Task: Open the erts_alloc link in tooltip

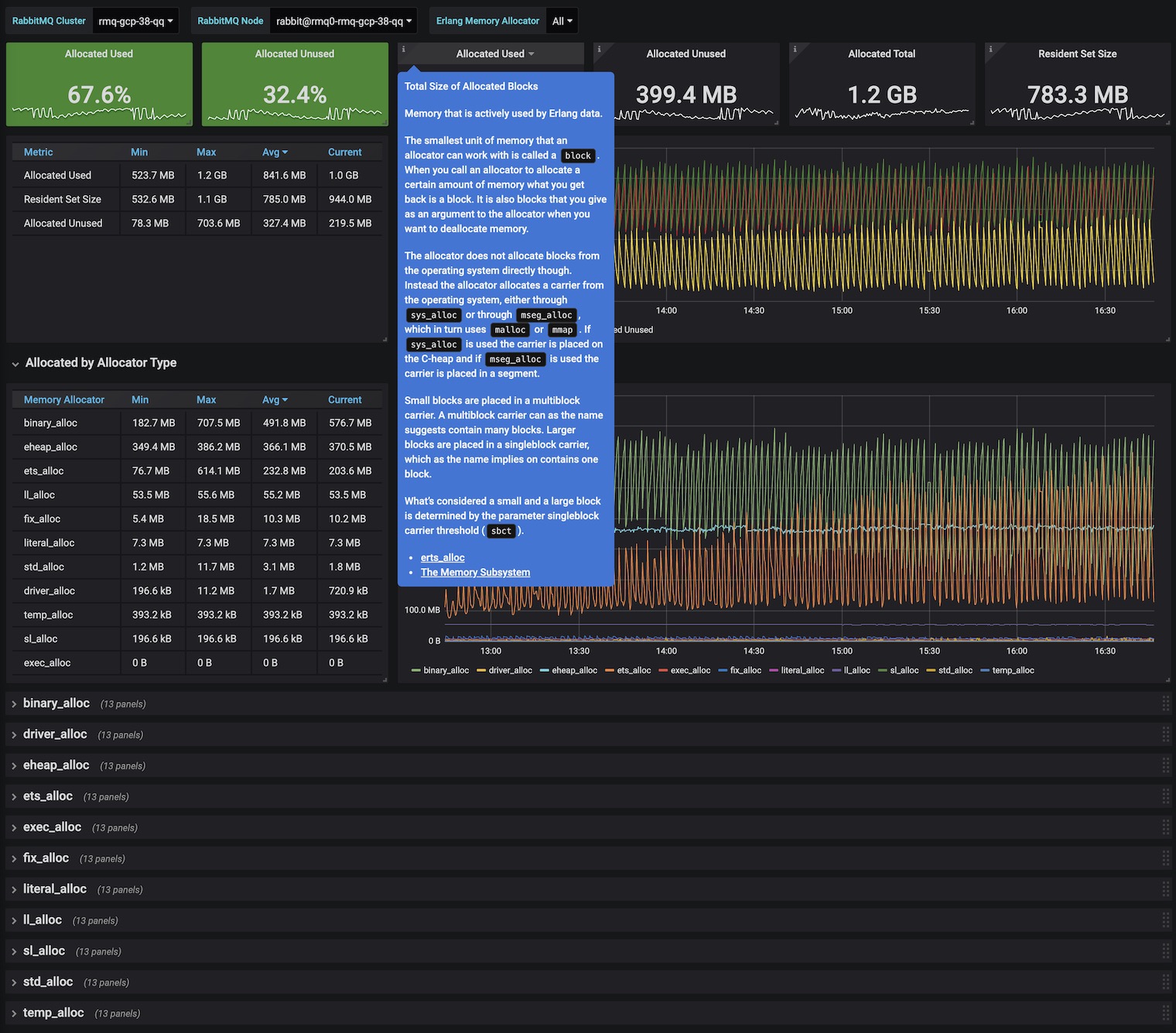Action: click(x=443, y=557)
